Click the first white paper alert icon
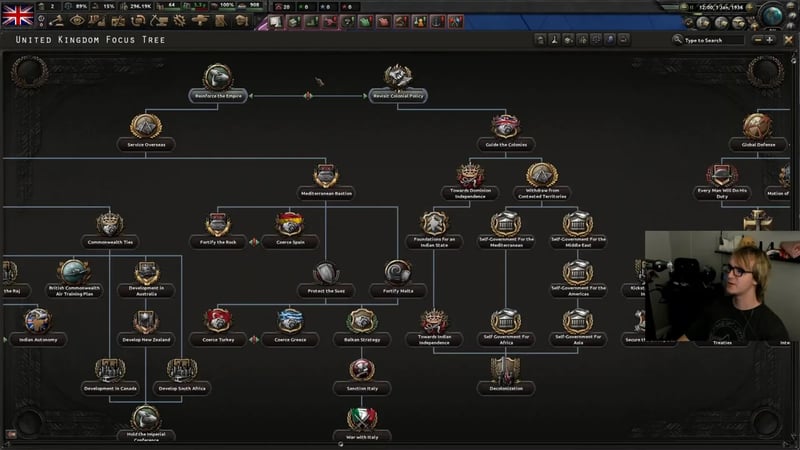Viewport: 800px width, 450px height. [x=276, y=21]
